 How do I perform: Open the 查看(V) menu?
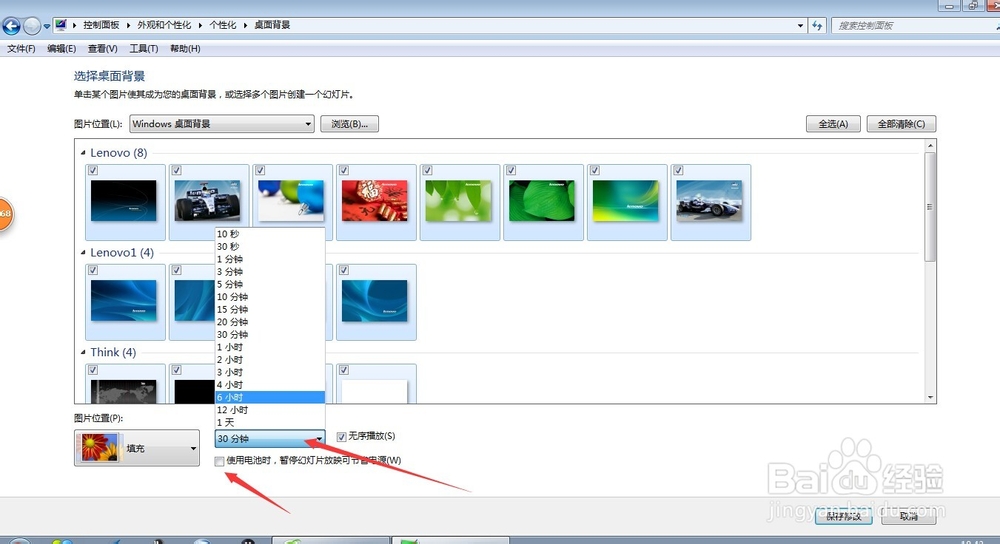102,48
